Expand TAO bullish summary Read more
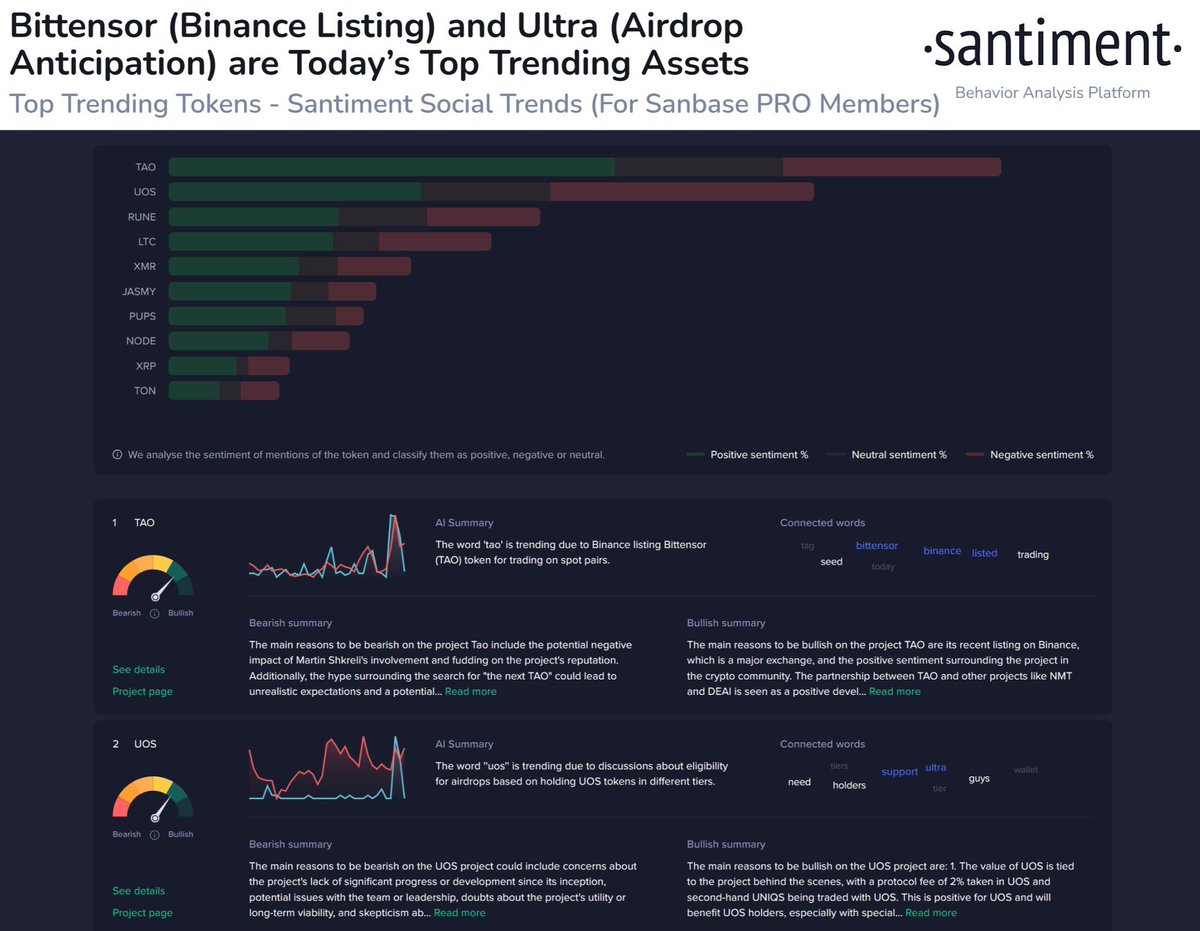1200x931 pixels. coord(895,692)
